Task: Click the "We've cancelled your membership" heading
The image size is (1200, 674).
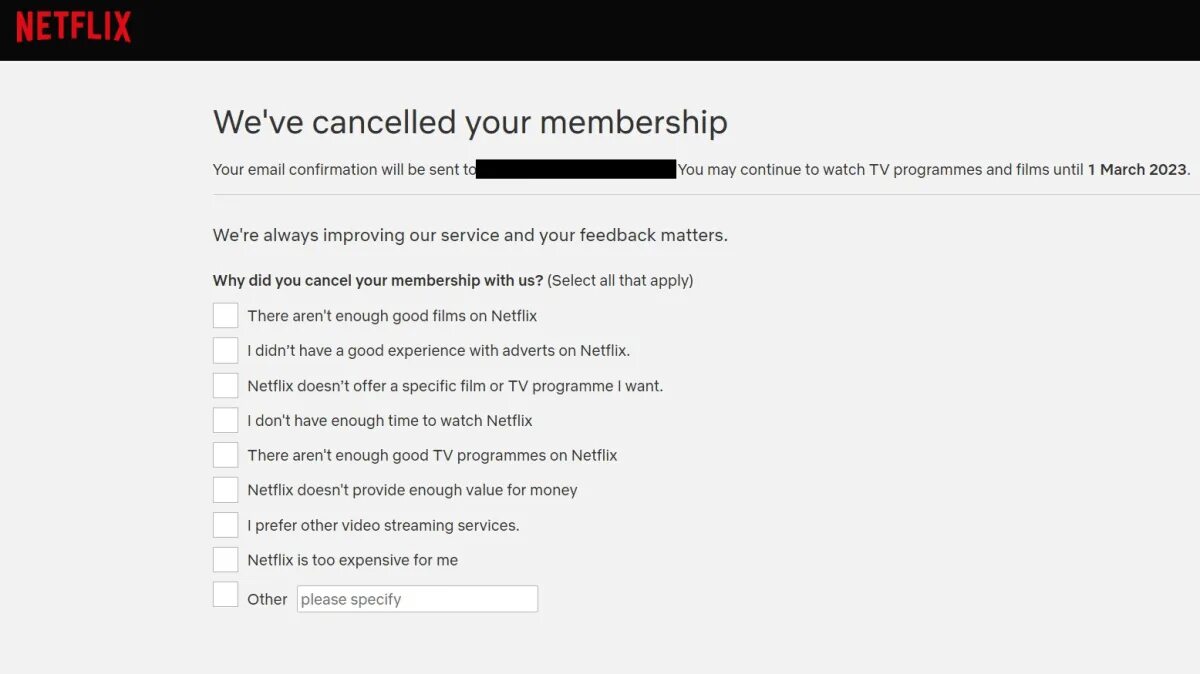Action: pos(470,122)
